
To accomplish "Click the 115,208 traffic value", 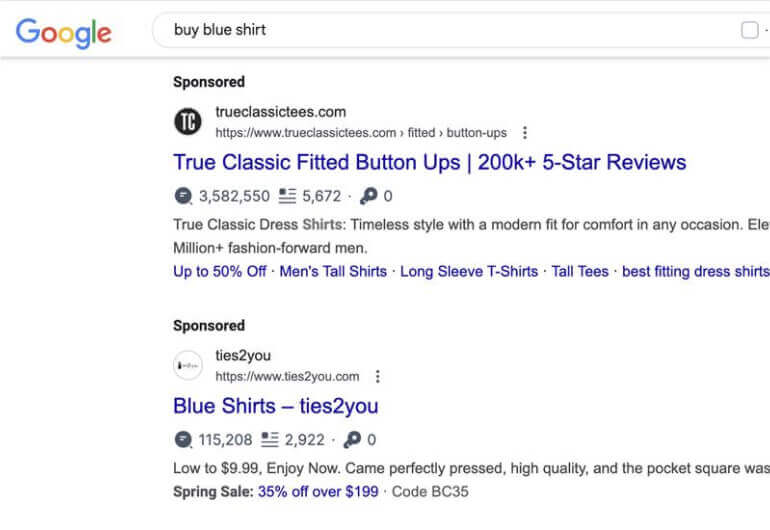I will 225,440.
